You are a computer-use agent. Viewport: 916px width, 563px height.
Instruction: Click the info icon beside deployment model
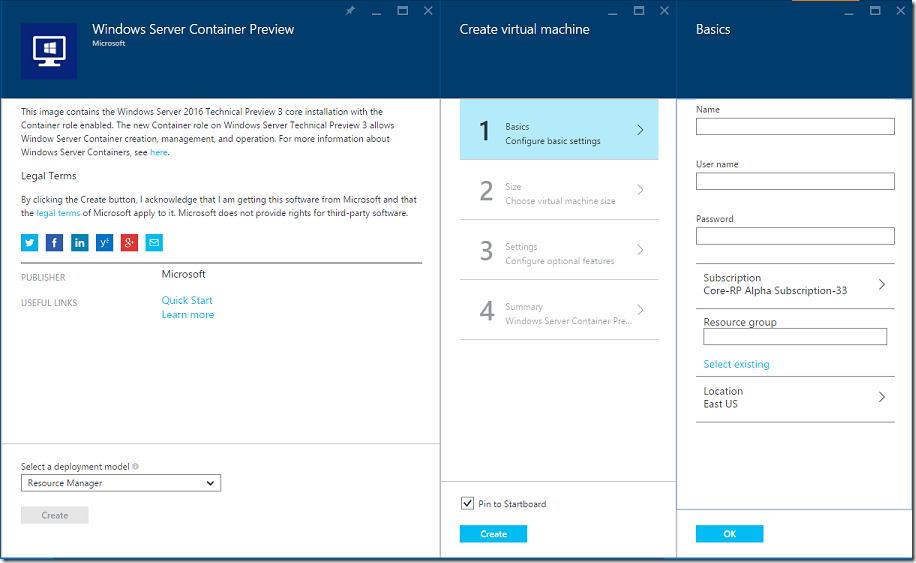tap(136, 466)
